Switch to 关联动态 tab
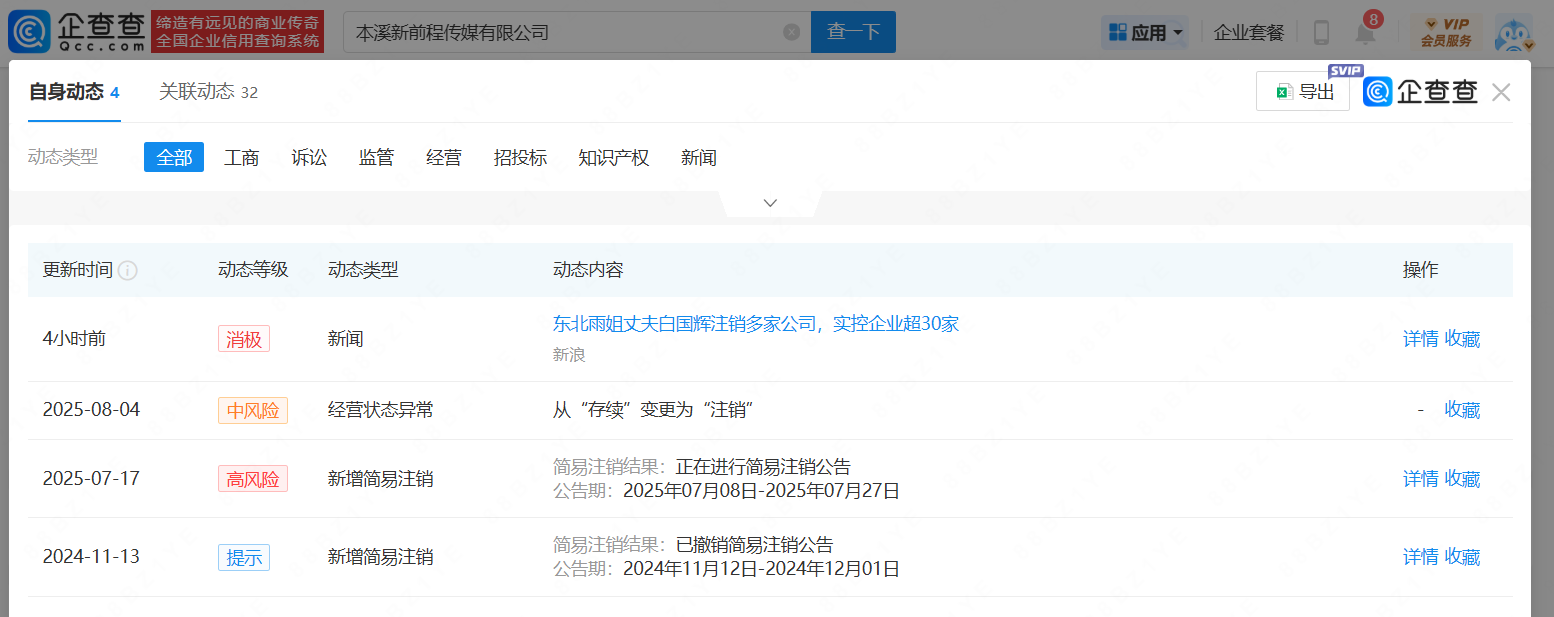1554x617 pixels. [208, 92]
